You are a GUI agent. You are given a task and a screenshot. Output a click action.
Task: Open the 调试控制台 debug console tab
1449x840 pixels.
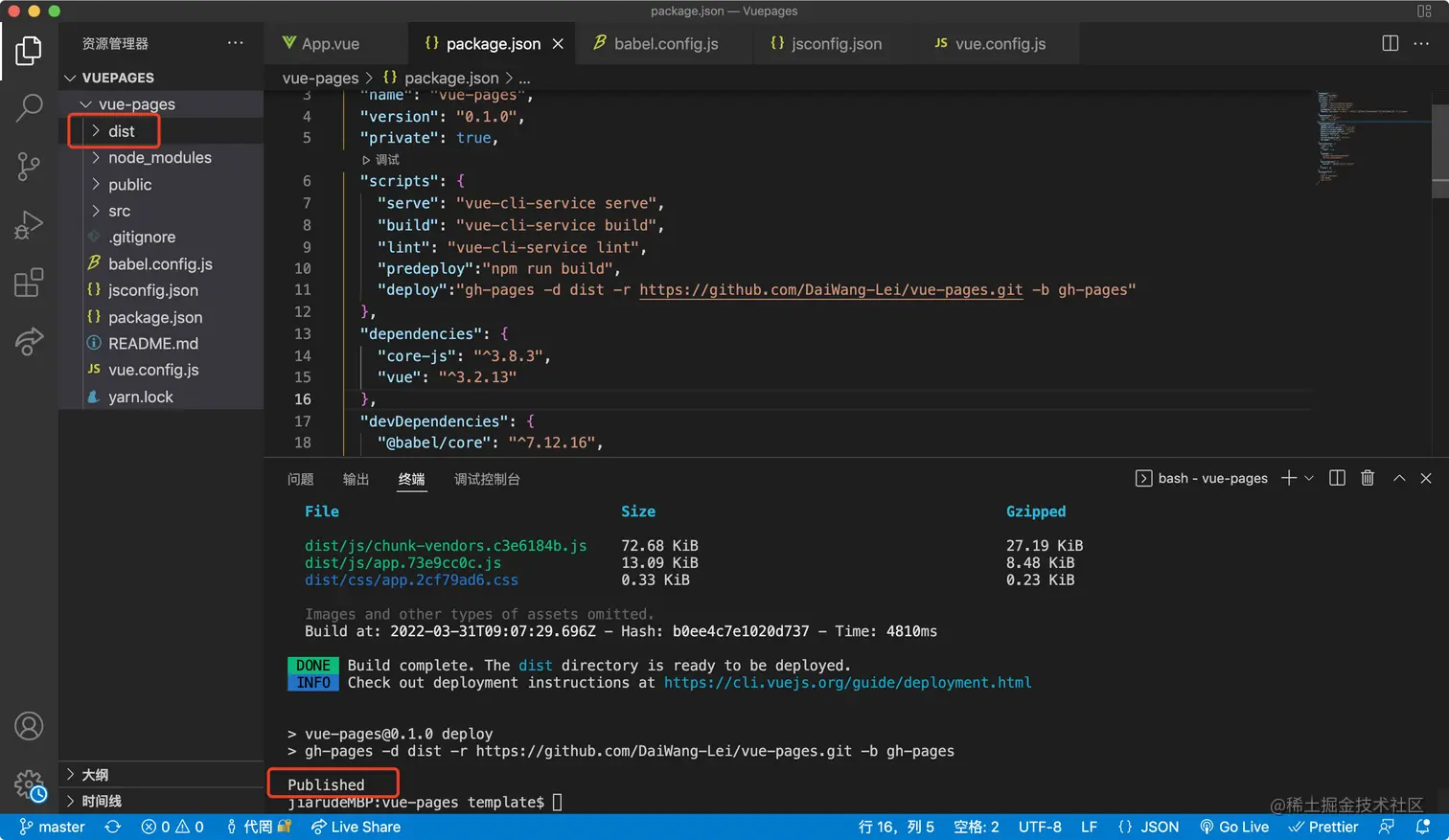click(487, 479)
